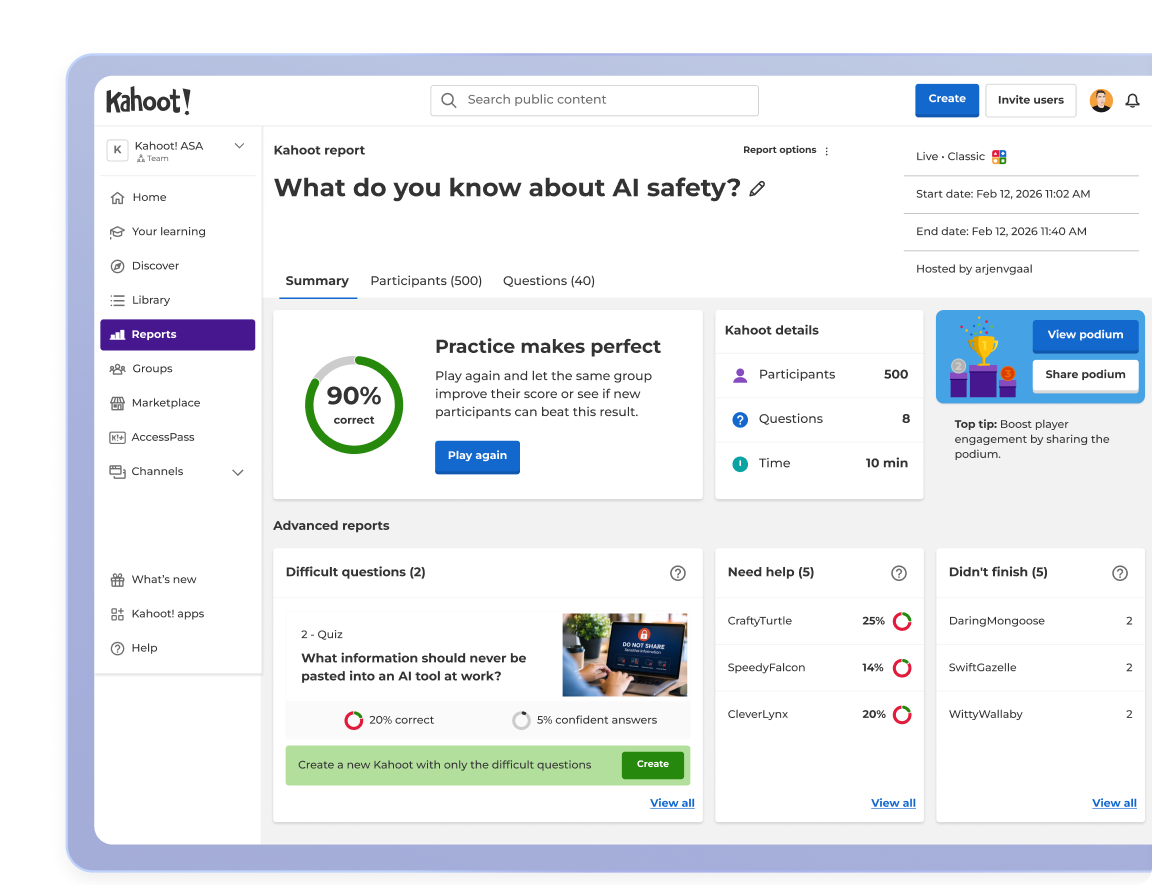The height and width of the screenshot is (885, 1152).
Task: Expand the Channels section chevron
Action: click(238, 472)
